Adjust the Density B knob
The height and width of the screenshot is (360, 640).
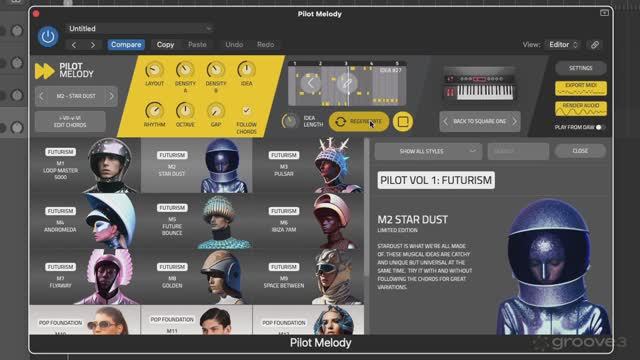click(x=216, y=70)
